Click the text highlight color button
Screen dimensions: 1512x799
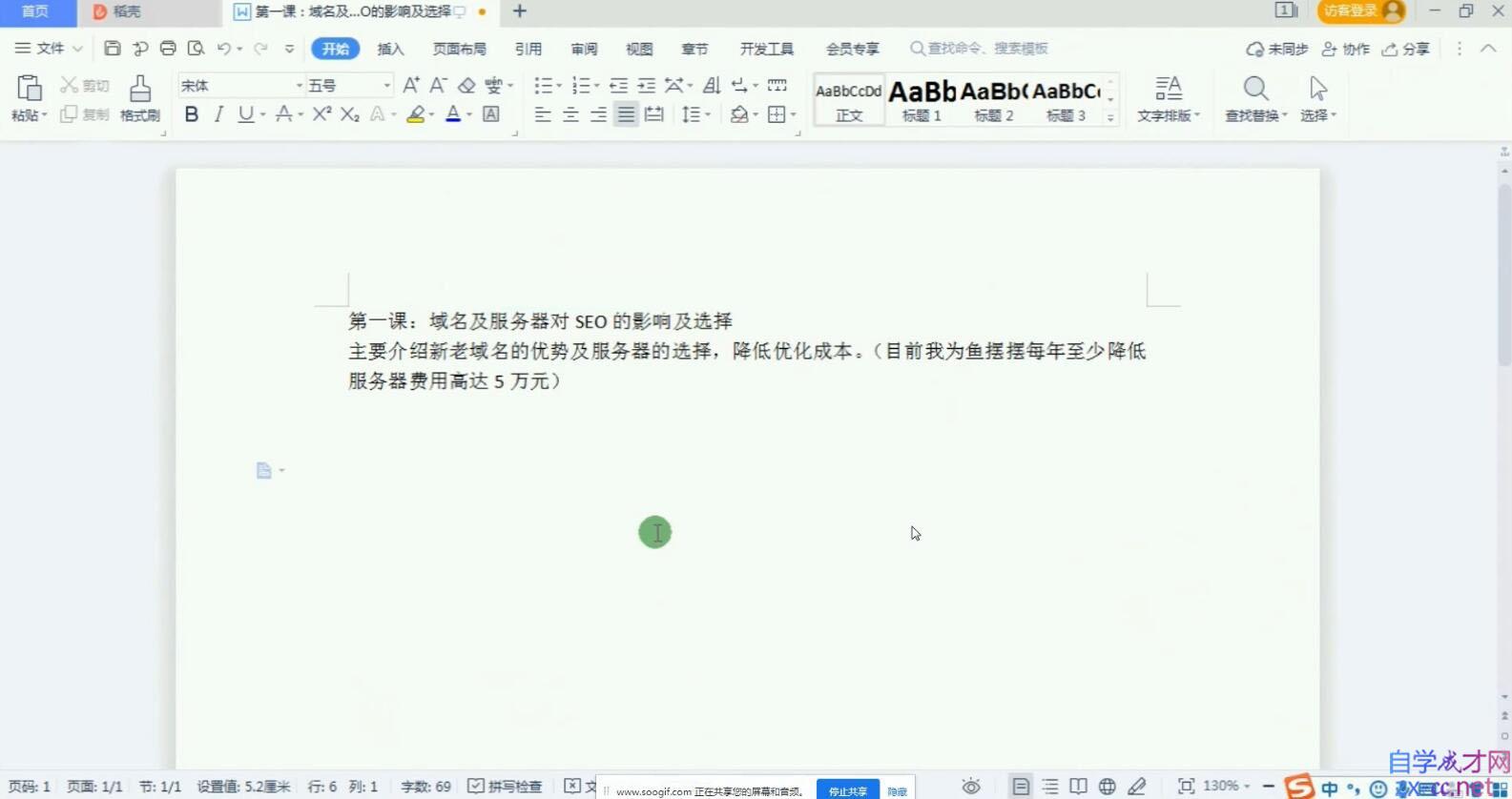point(416,114)
